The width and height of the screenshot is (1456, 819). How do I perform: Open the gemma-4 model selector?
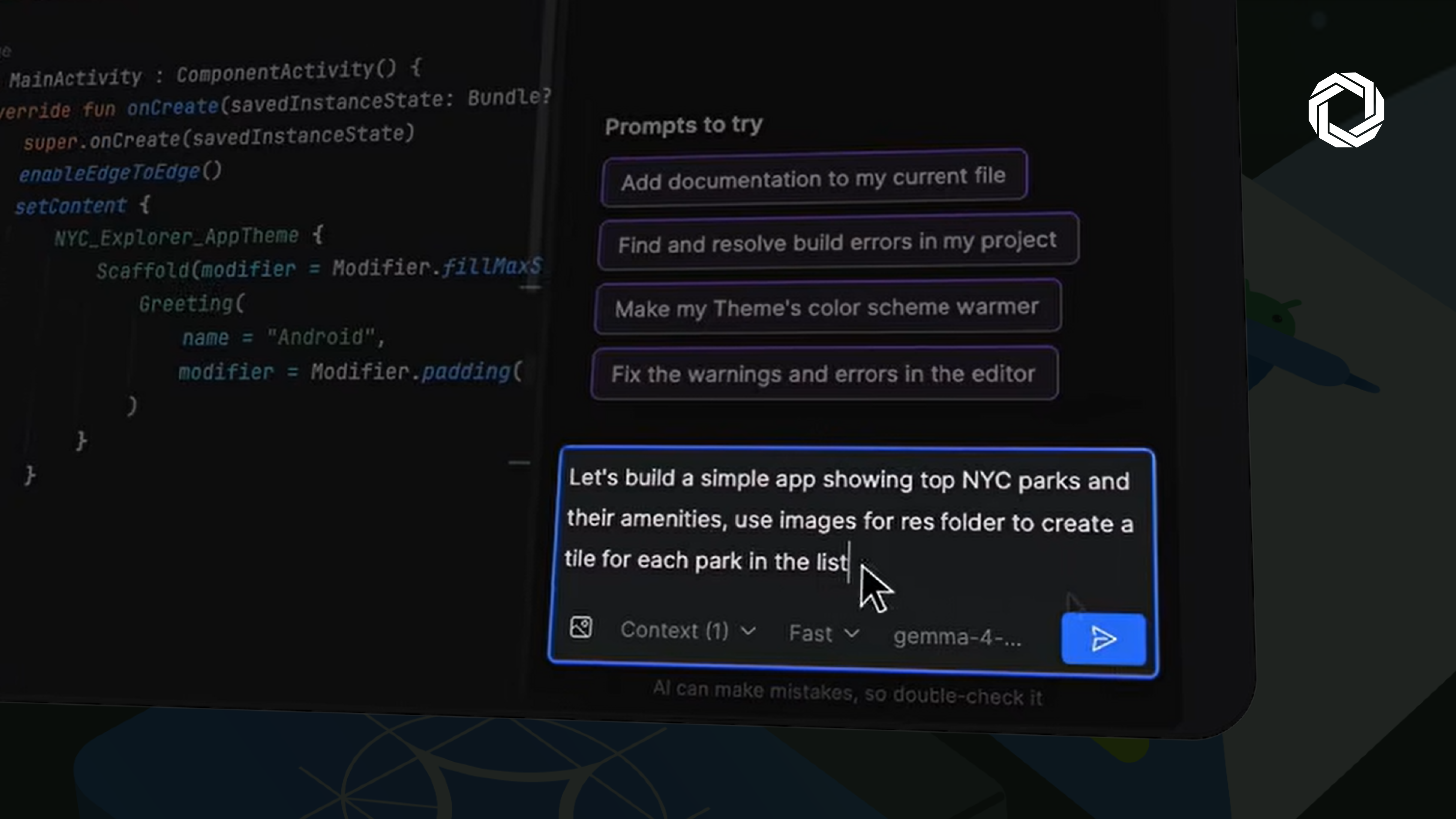(x=957, y=637)
